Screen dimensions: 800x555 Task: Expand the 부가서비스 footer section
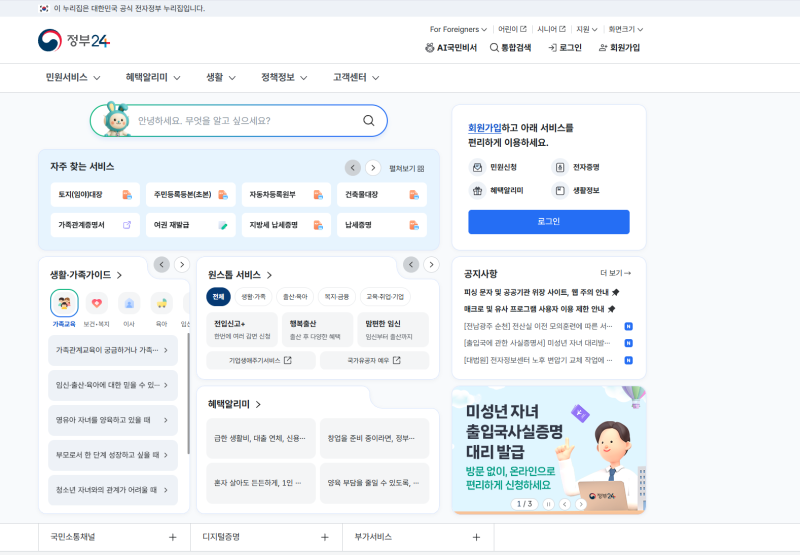(418, 537)
